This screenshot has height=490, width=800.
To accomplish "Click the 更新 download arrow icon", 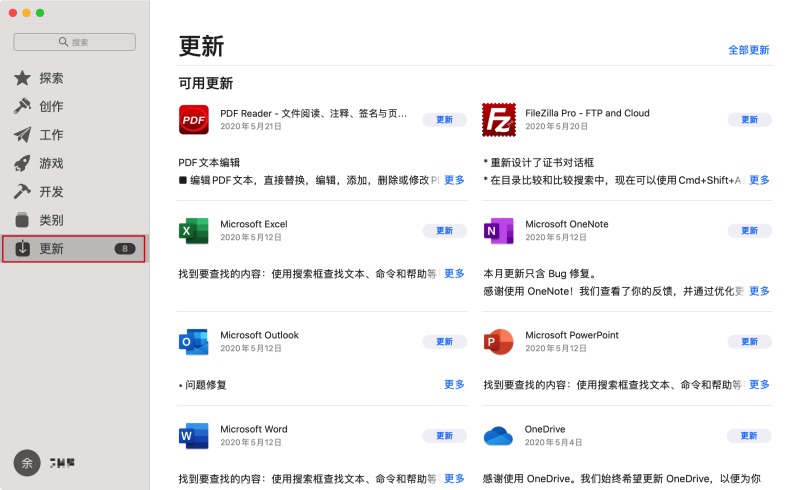I will 22,249.
